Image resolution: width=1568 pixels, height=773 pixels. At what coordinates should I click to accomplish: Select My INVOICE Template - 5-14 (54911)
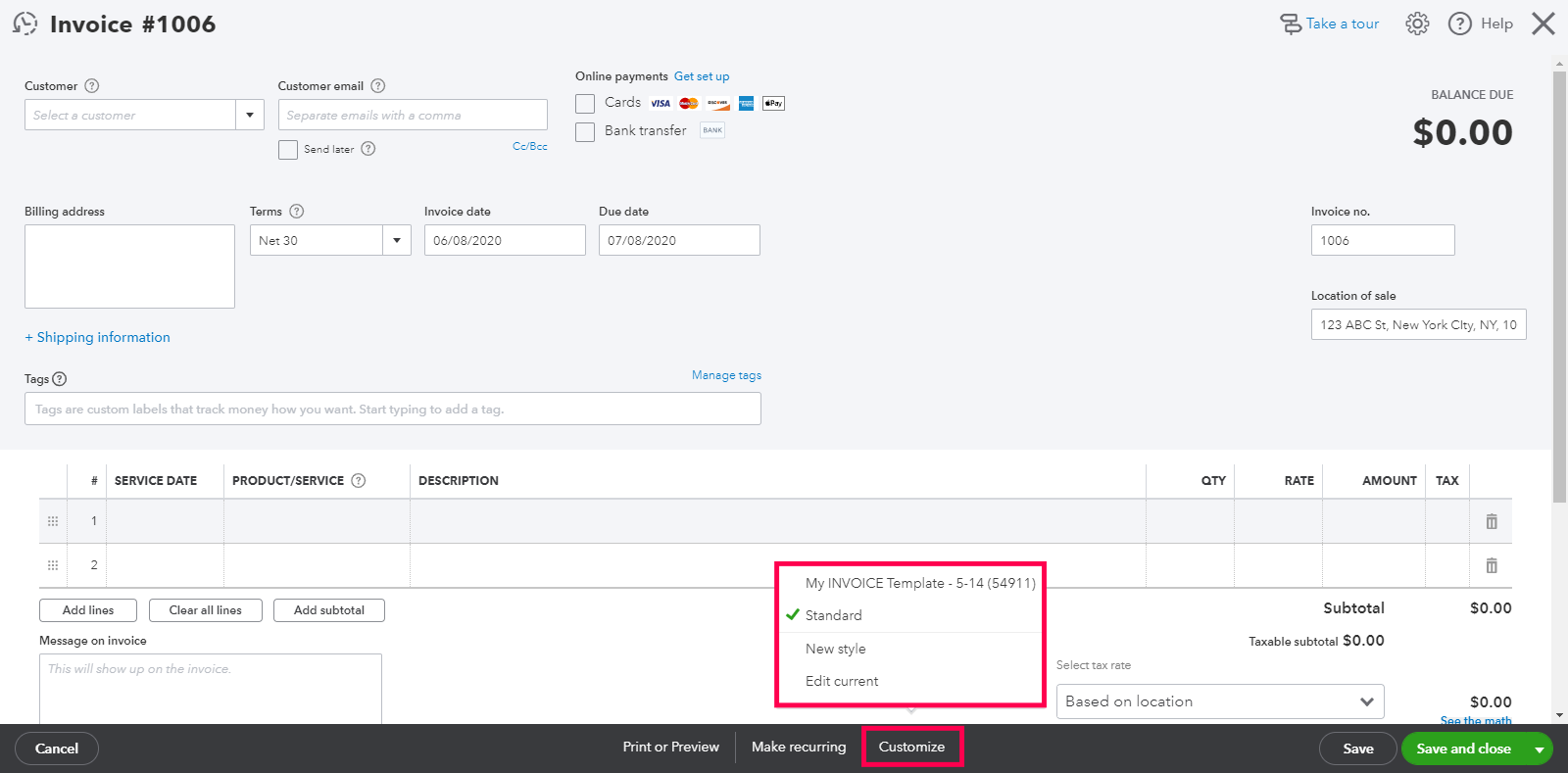pos(920,583)
